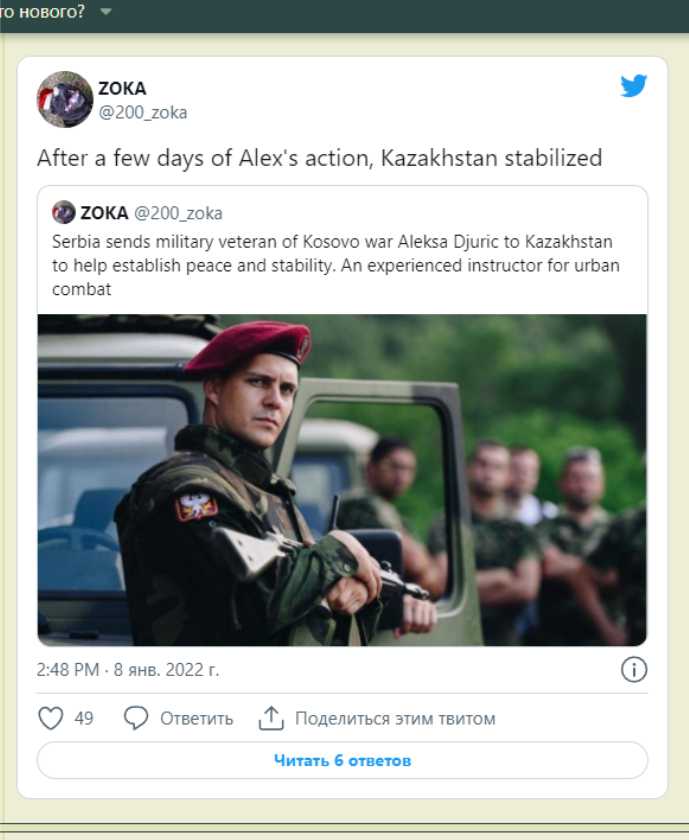This screenshot has width=689, height=840.
Task: Click ZOKA's large profile avatar
Action: [65, 99]
